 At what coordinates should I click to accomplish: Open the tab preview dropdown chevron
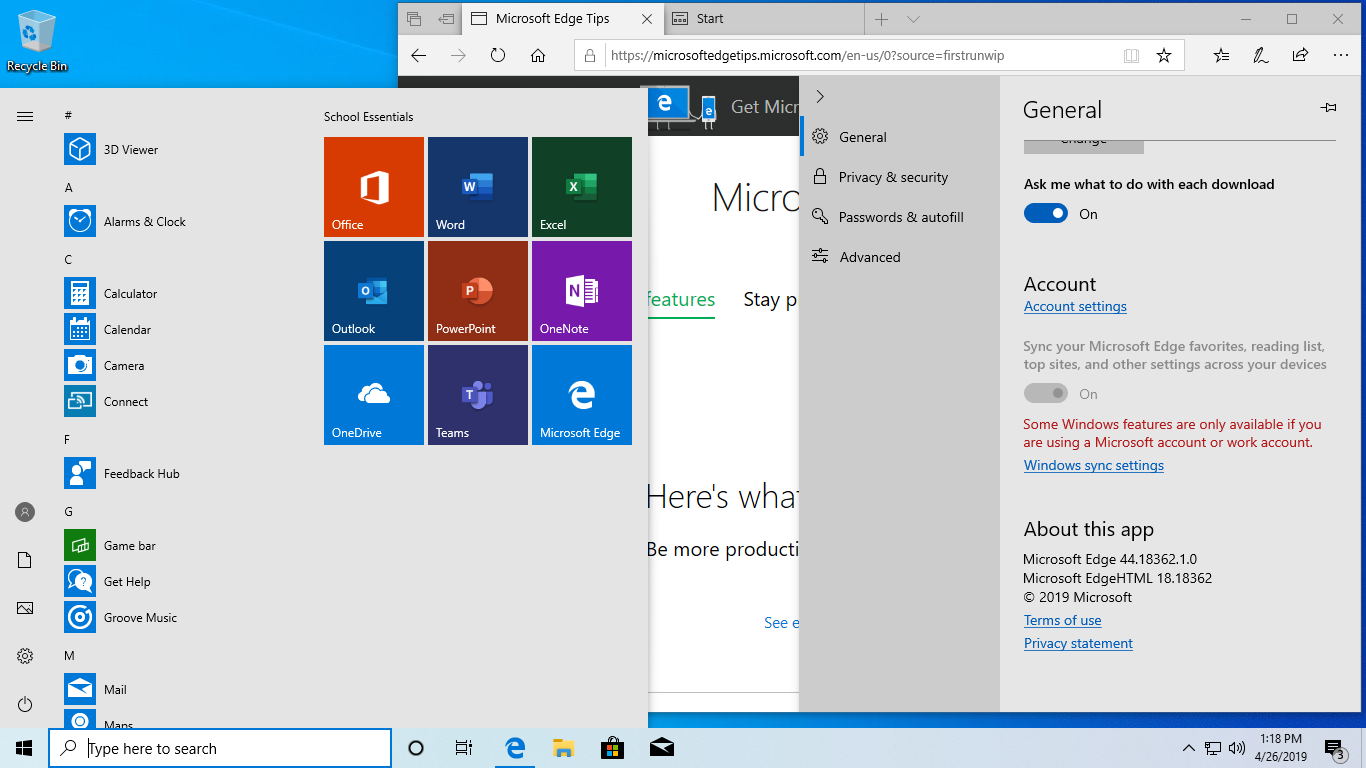pyautogui.click(x=913, y=19)
